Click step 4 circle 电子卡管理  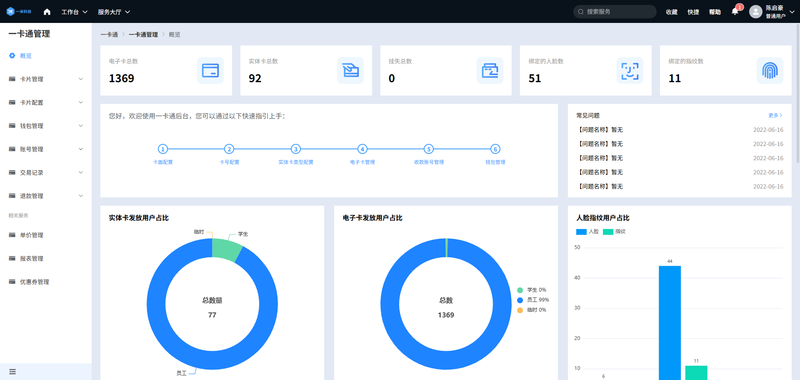[362, 149]
